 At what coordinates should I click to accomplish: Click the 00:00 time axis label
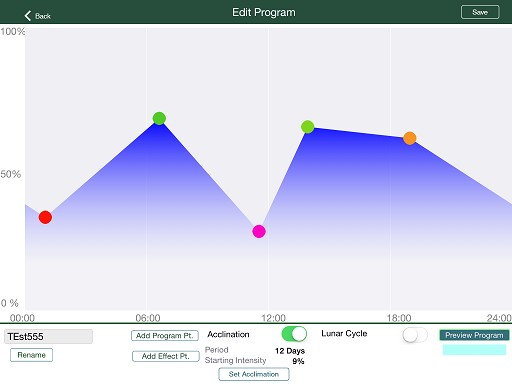22,318
